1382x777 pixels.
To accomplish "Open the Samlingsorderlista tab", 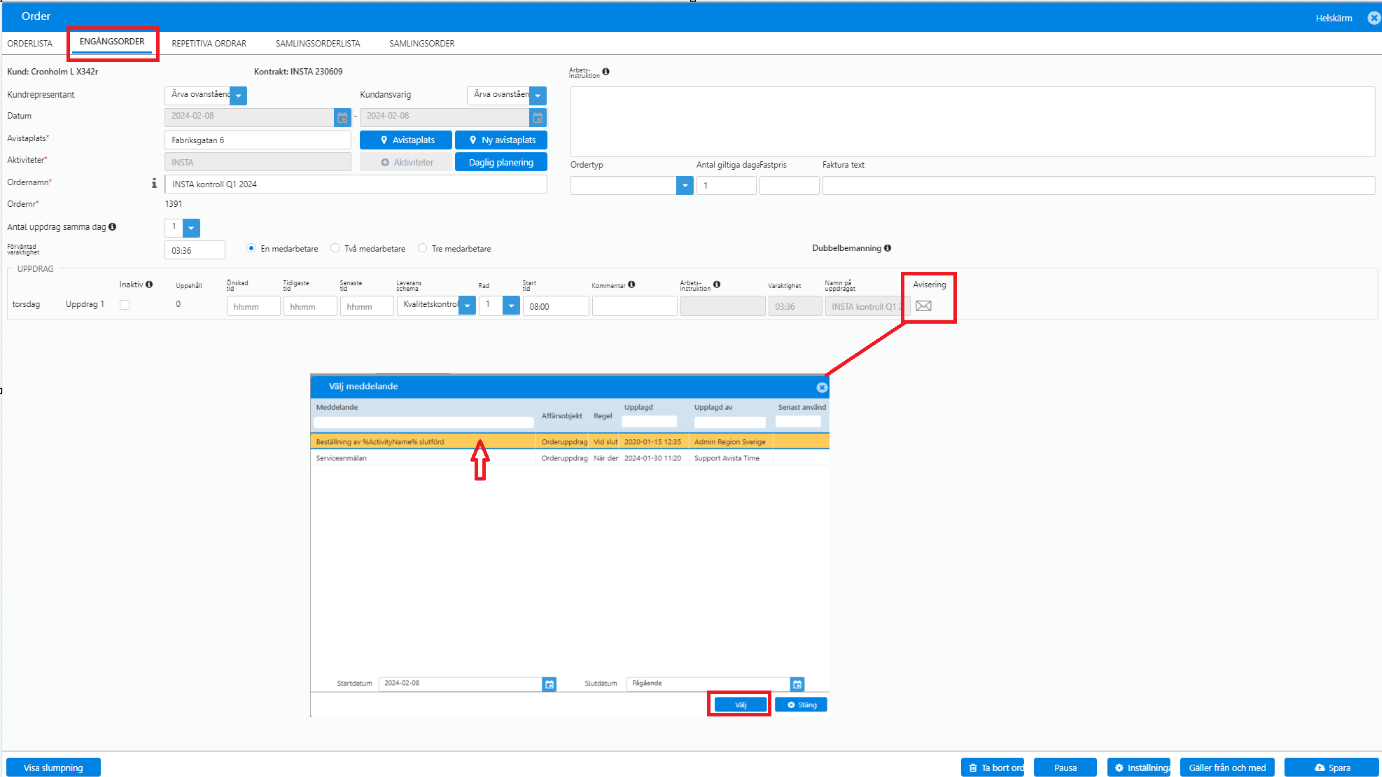I will click(318, 44).
